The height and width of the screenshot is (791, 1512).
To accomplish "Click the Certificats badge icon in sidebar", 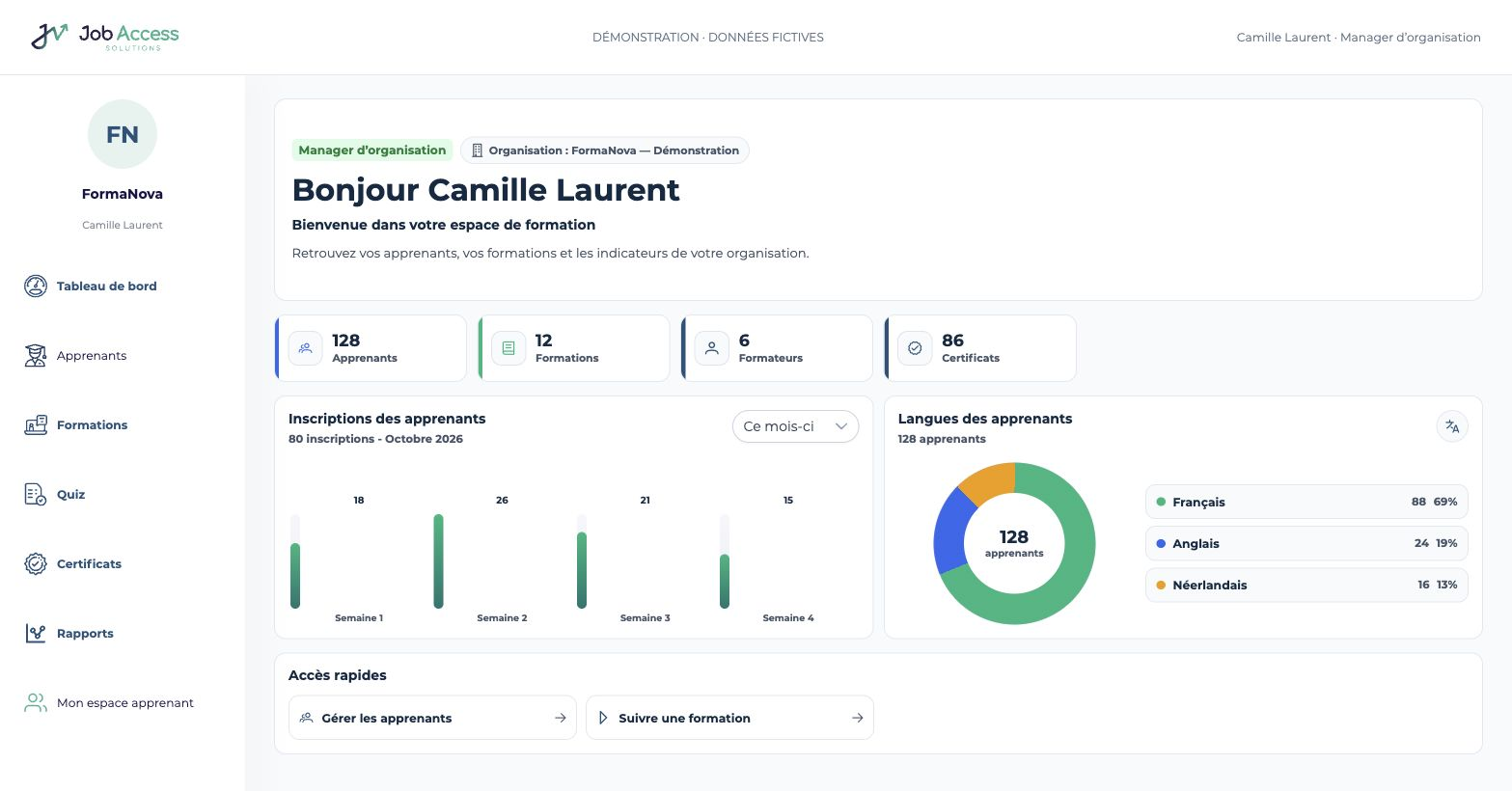I will pyautogui.click(x=36, y=563).
